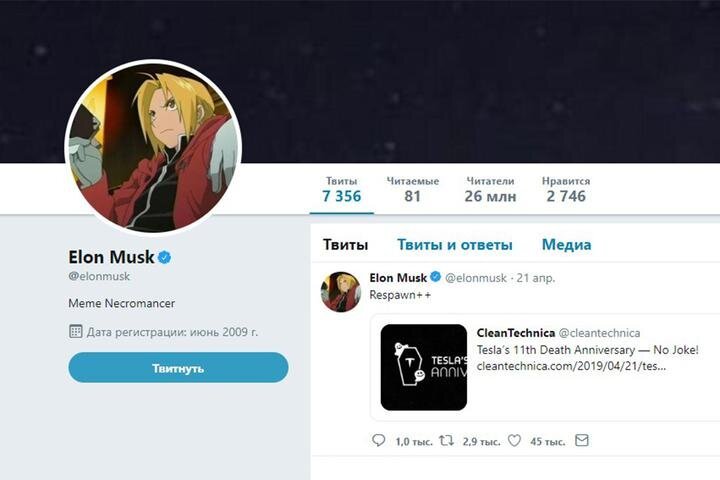Screen dimensions: 720x480
Task: Show Нравится 2 746 liked tweets
Action: [566, 189]
